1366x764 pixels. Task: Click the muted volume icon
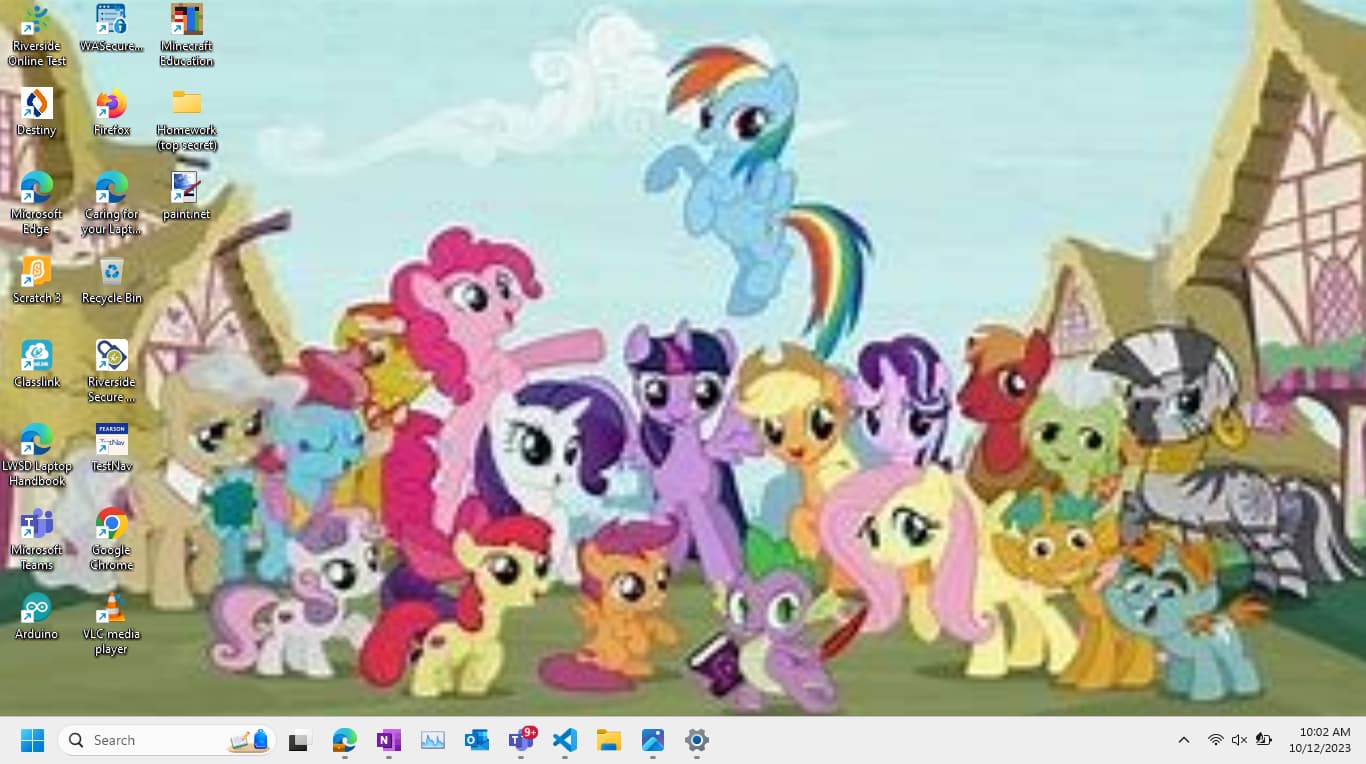[1239, 740]
